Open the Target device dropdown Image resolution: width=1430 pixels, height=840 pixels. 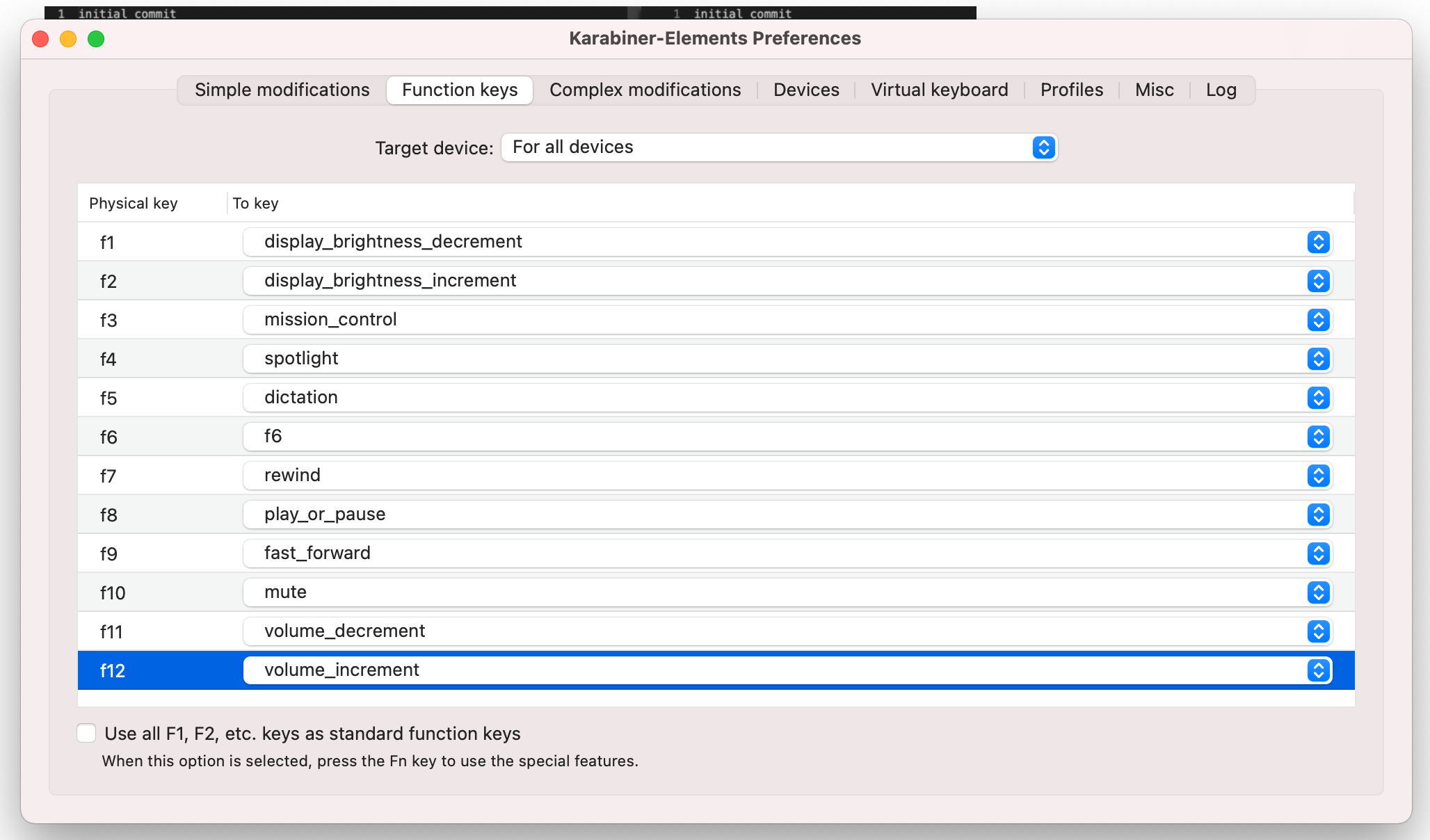click(765, 147)
